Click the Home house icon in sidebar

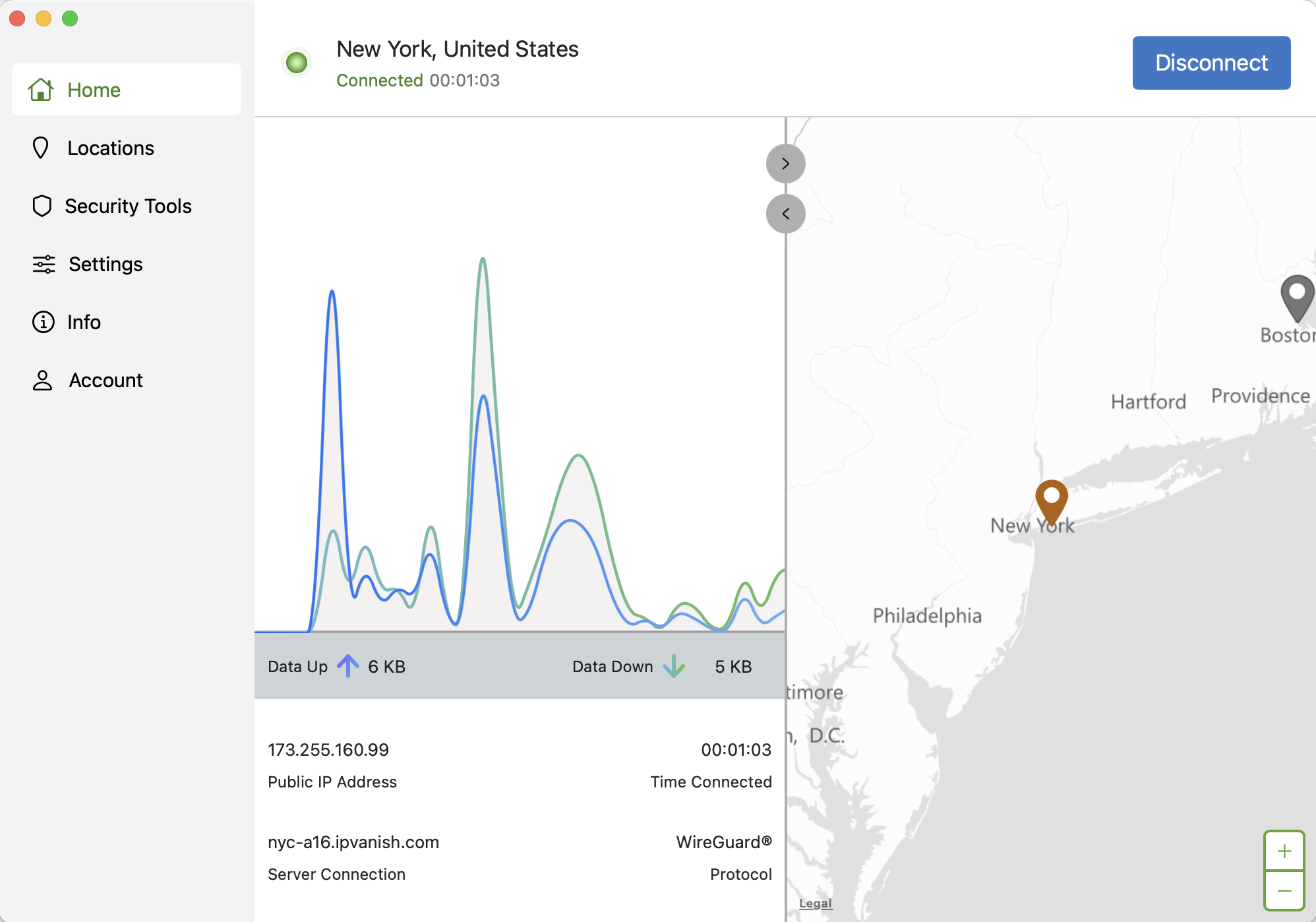(x=41, y=90)
